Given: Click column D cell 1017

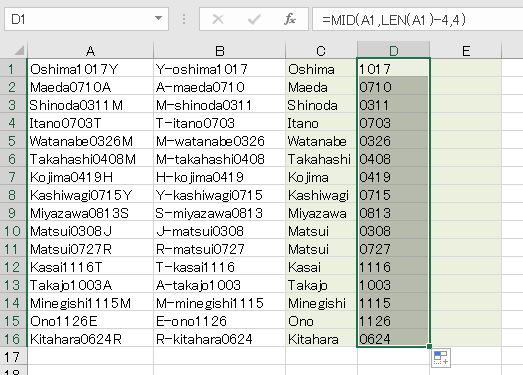Looking at the screenshot, I should 394,69.
